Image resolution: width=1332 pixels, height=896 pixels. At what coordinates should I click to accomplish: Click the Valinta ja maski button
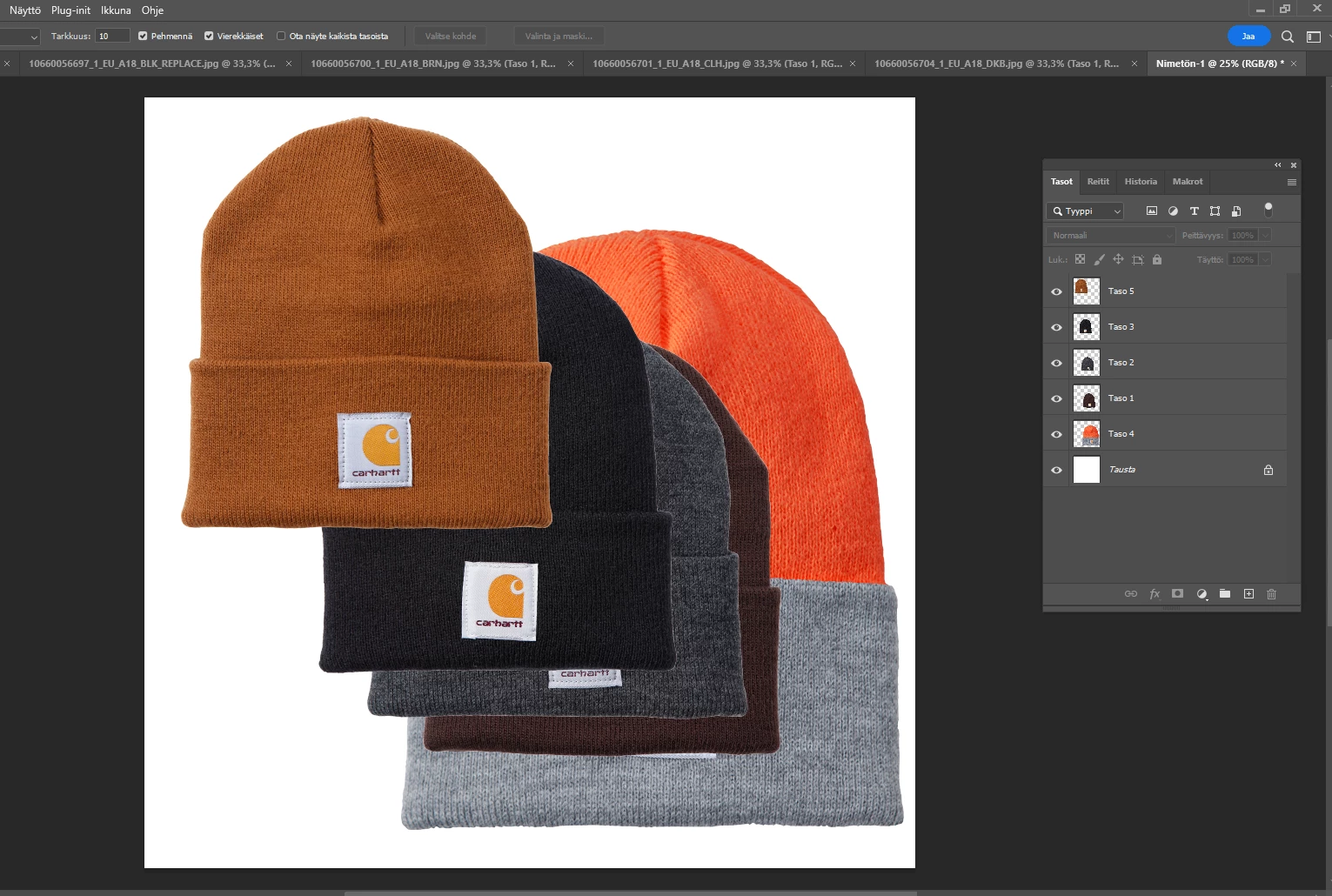[559, 37]
